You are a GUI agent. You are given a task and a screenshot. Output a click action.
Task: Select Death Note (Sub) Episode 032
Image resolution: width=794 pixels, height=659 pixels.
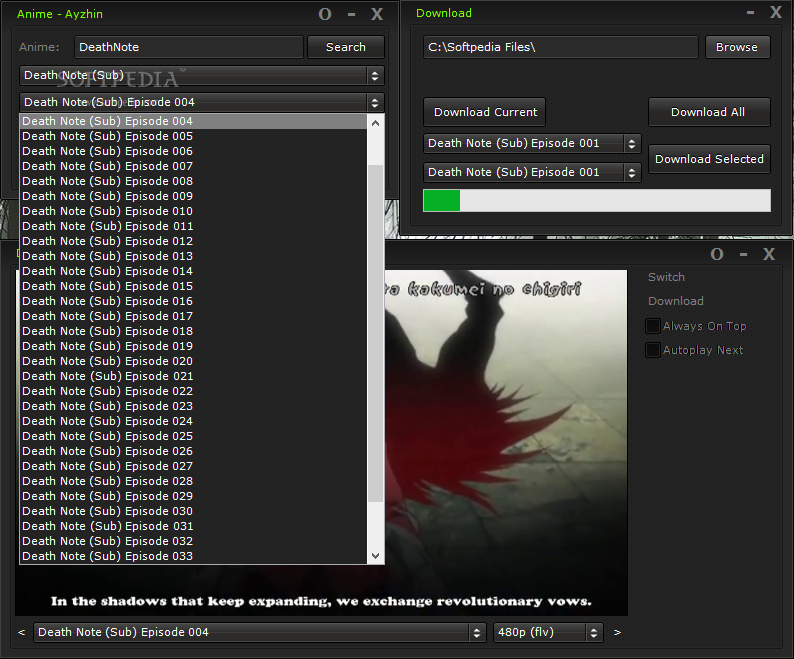click(x=193, y=541)
